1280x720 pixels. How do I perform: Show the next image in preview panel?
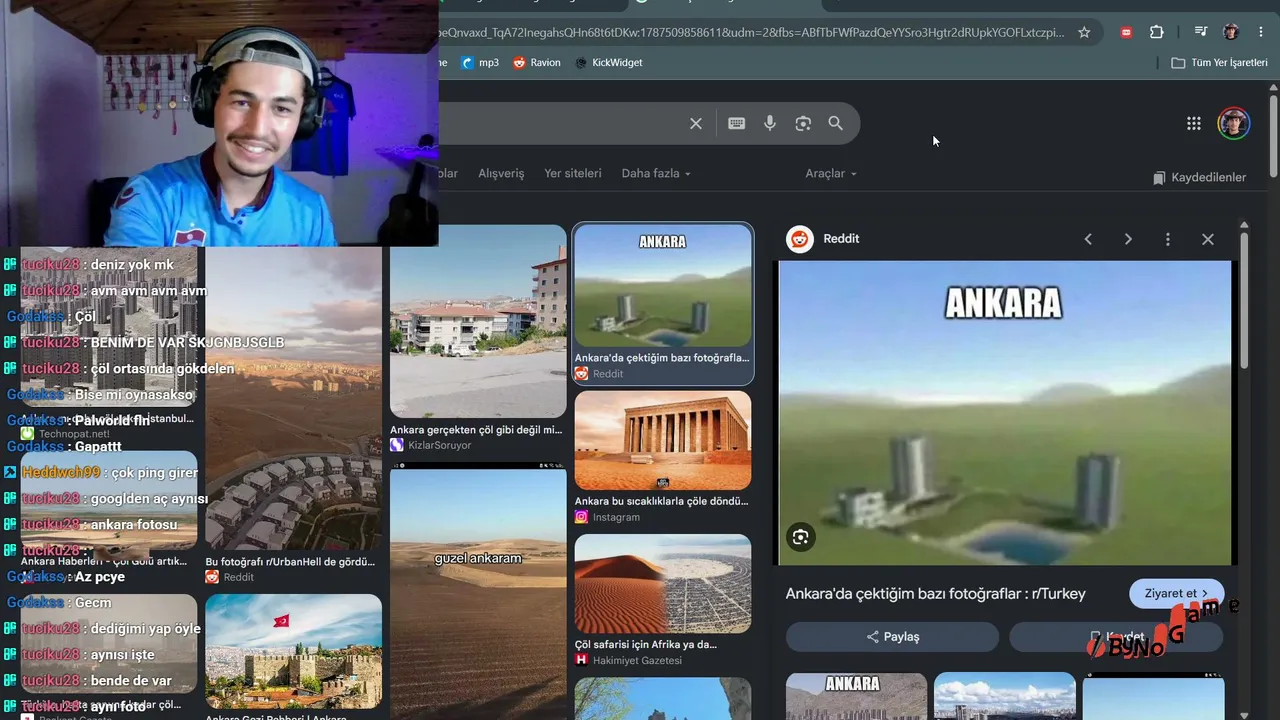pyautogui.click(x=1128, y=239)
